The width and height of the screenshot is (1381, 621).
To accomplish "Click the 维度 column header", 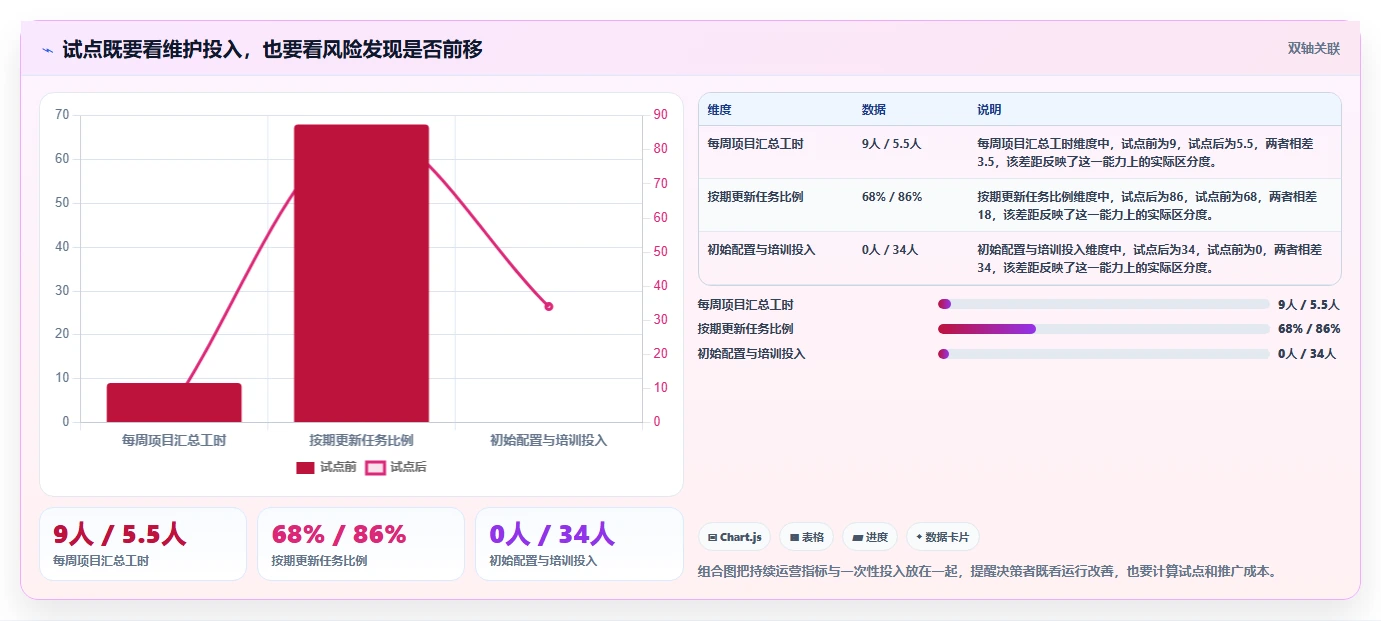I will (x=719, y=110).
